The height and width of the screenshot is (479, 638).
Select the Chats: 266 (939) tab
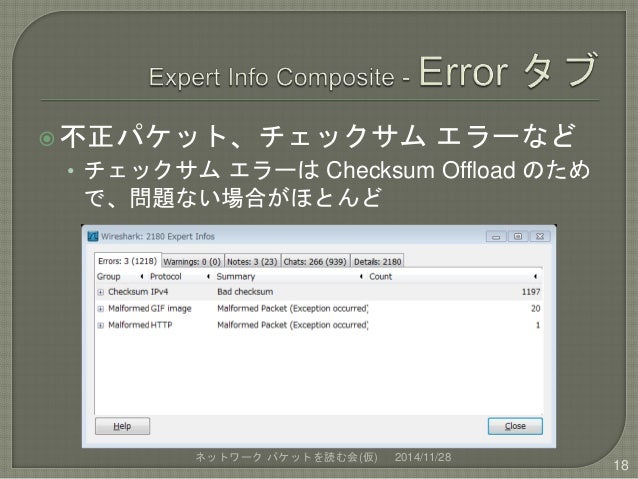tap(315, 262)
